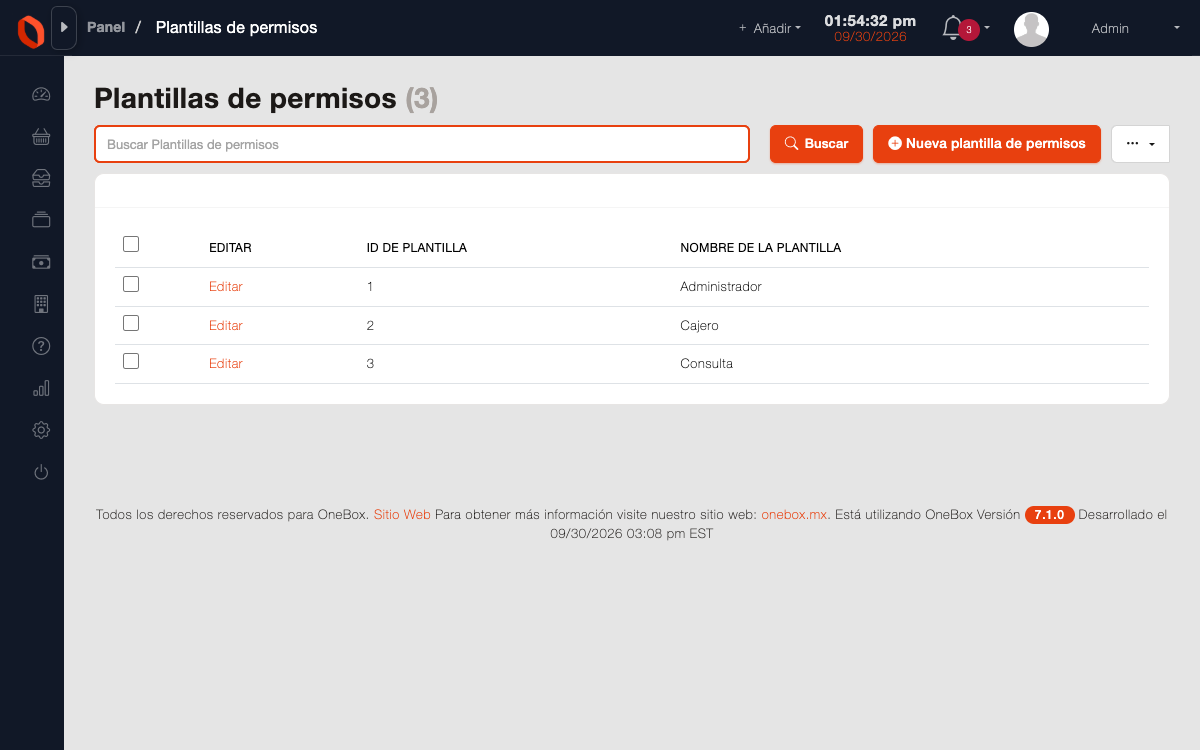Open the building sidebar icon
This screenshot has width=1200, height=750.
[41, 304]
